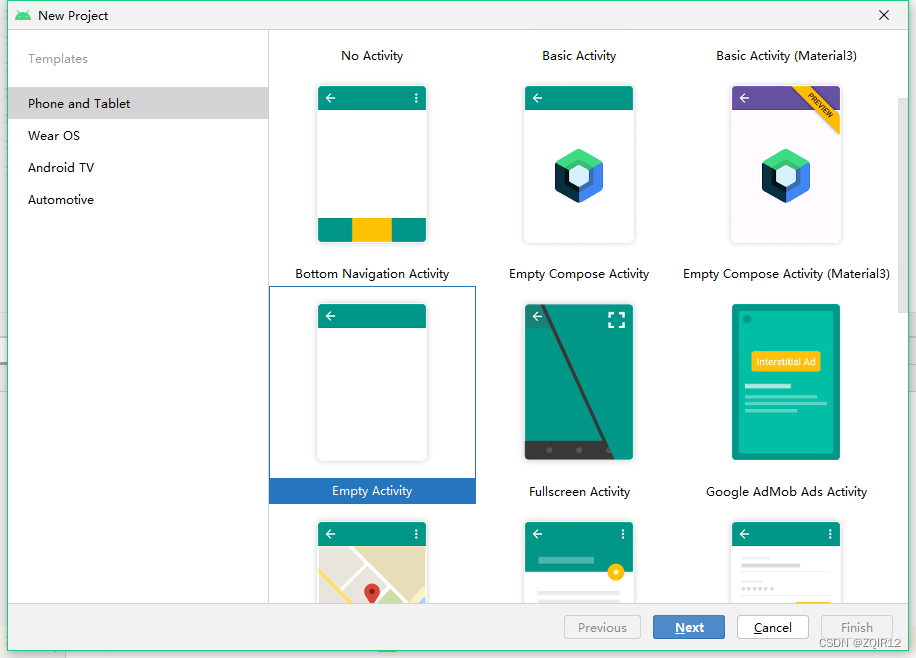
Task: Click the Previous button
Action: (x=602, y=627)
